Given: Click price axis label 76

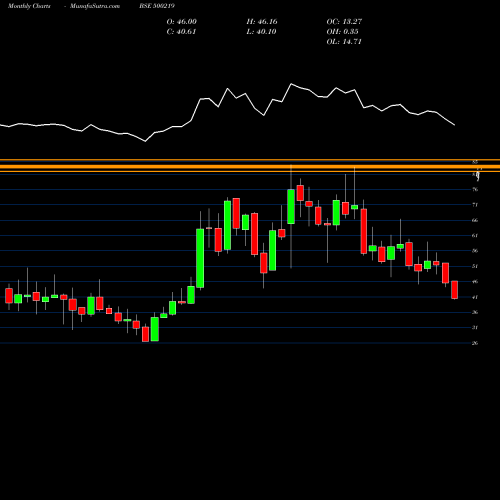Looking at the screenshot, I should [475, 190].
